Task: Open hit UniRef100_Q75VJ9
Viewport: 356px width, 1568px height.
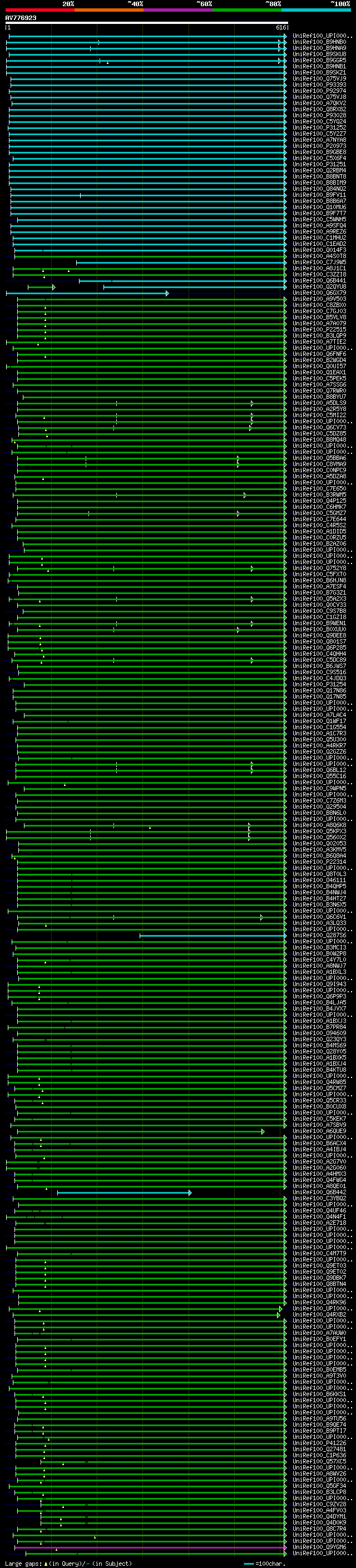Action: pyautogui.click(x=319, y=78)
